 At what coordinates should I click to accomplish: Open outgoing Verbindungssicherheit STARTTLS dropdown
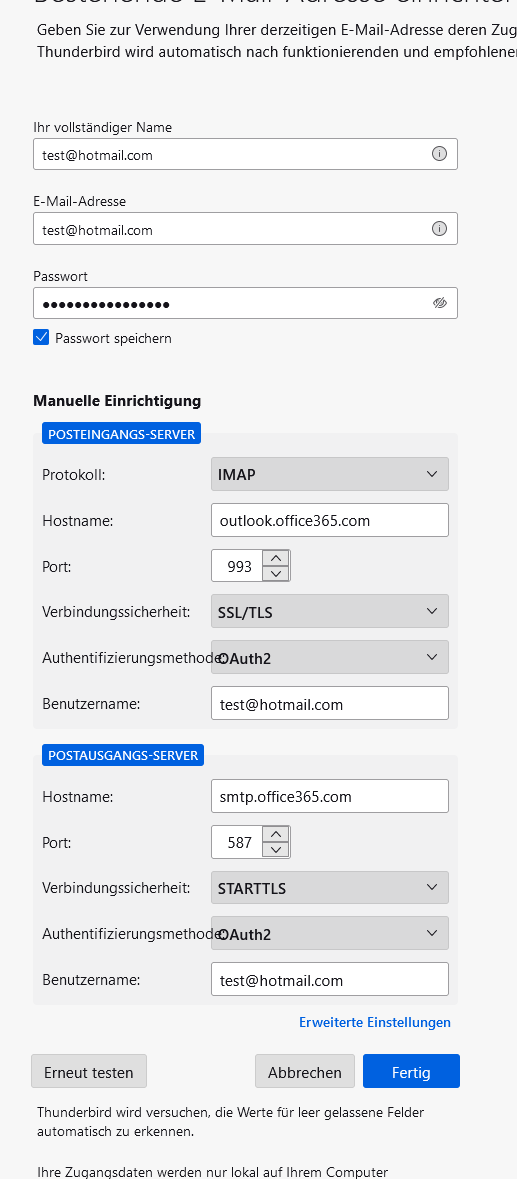pos(330,888)
